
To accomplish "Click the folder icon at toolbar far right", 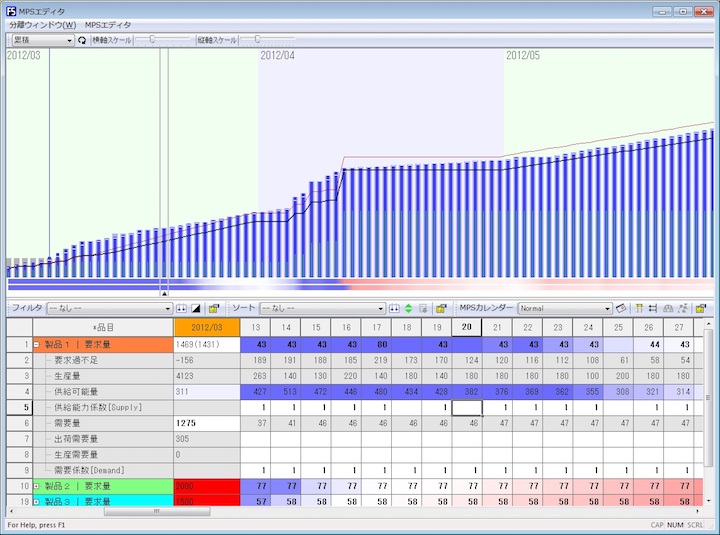I will click(701, 309).
